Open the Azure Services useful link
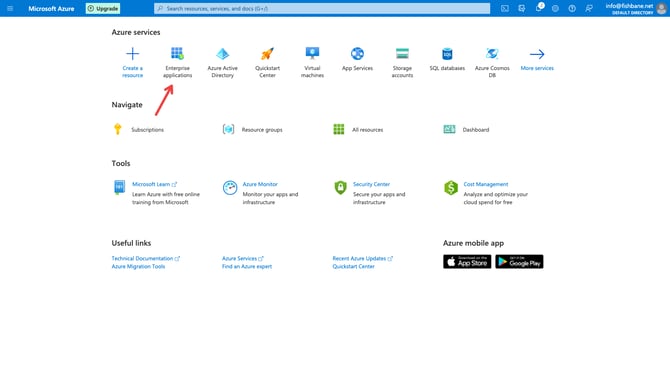Screen dimensions: 670x371 pos(243,259)
